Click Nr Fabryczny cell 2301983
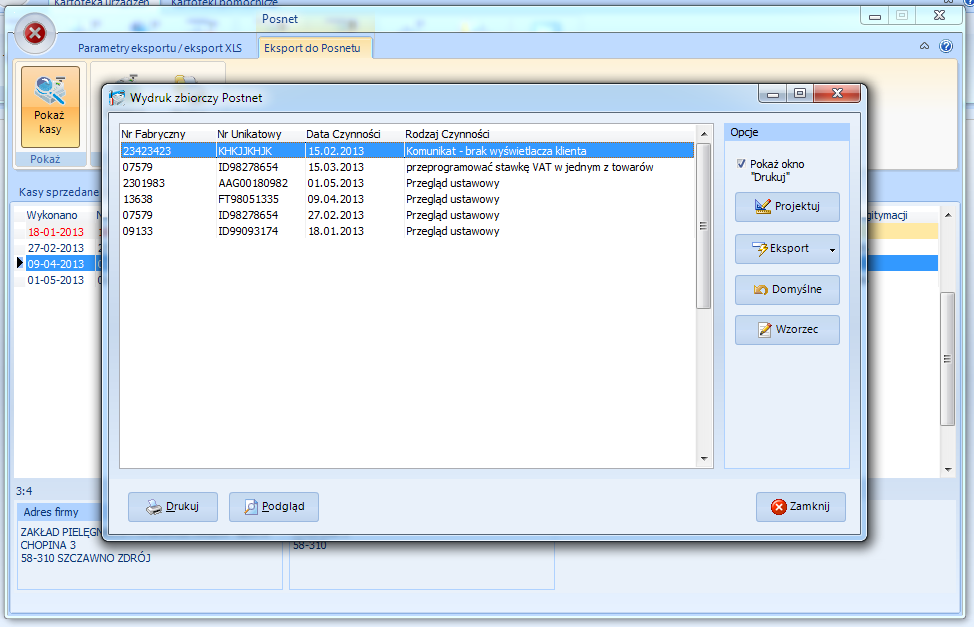 click(x=143, y=183)
